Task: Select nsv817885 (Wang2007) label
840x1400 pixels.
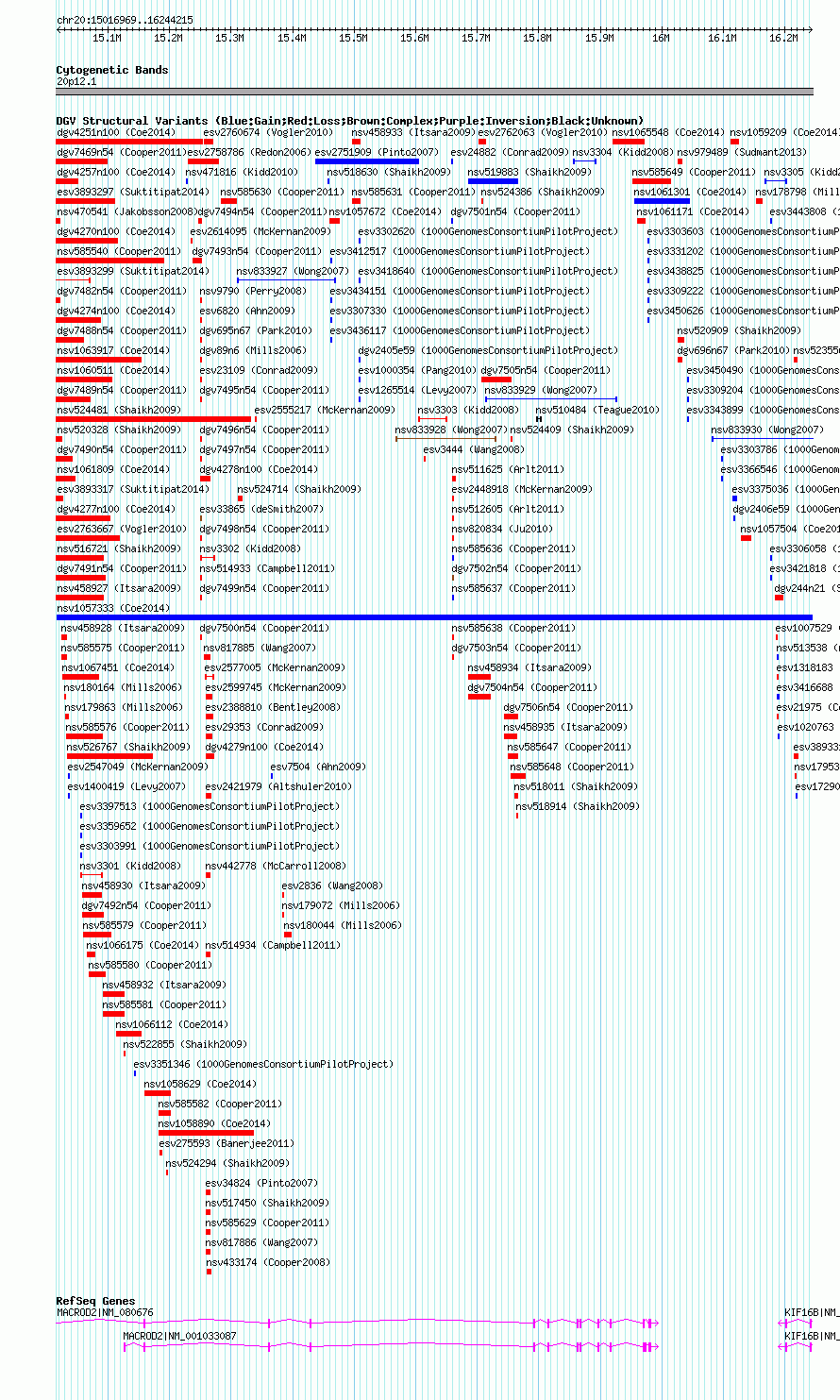Action: pos(260,649)
